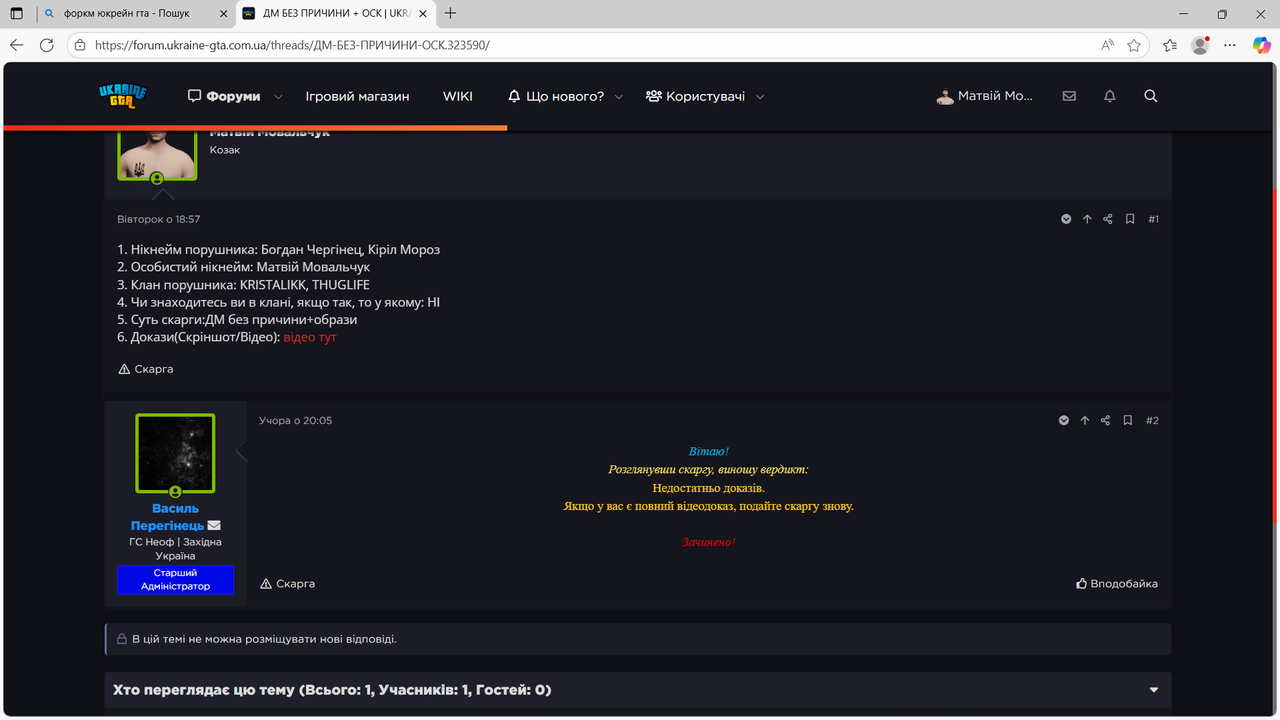Report post #2 with Скарга

tap(287, 583)
